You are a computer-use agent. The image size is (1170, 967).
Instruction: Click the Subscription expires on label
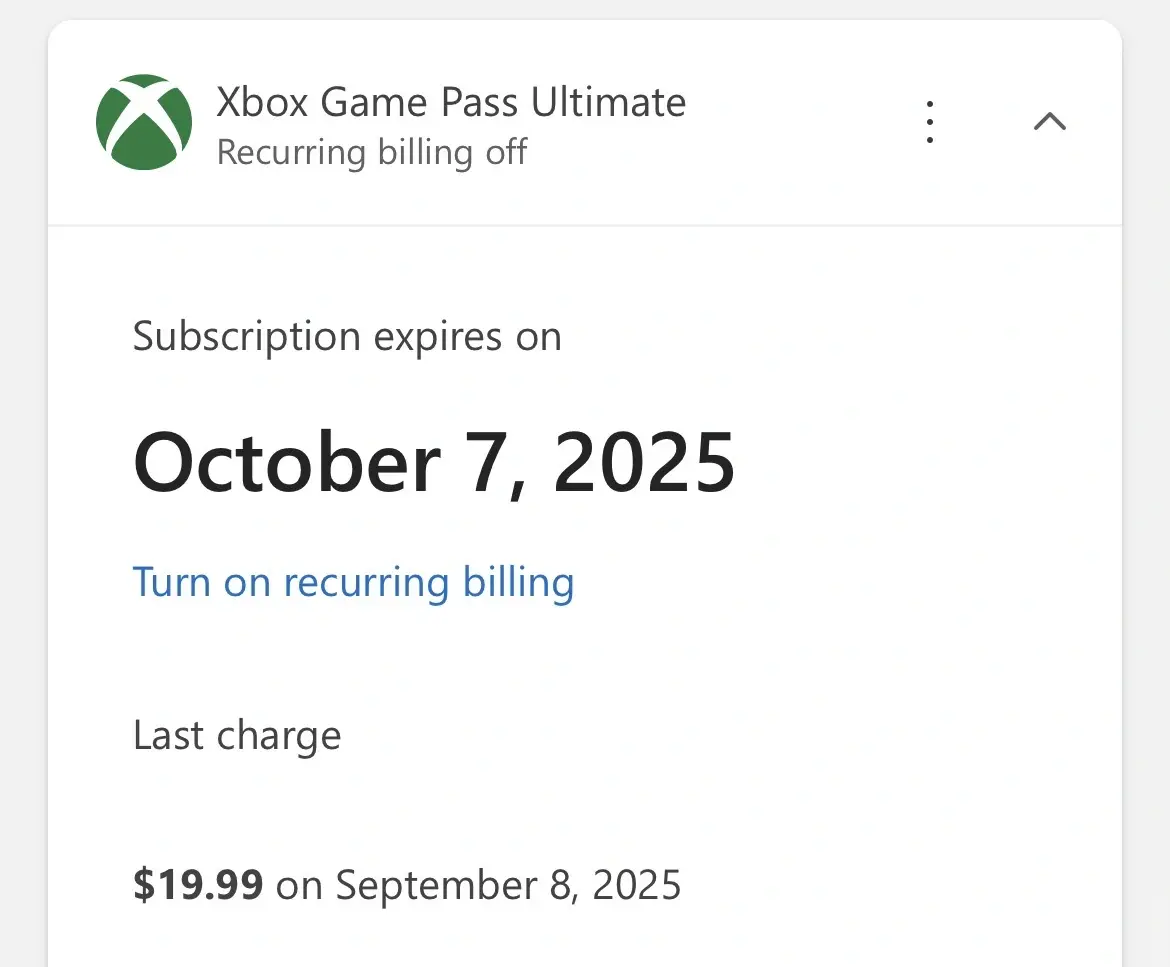point(347,336)
